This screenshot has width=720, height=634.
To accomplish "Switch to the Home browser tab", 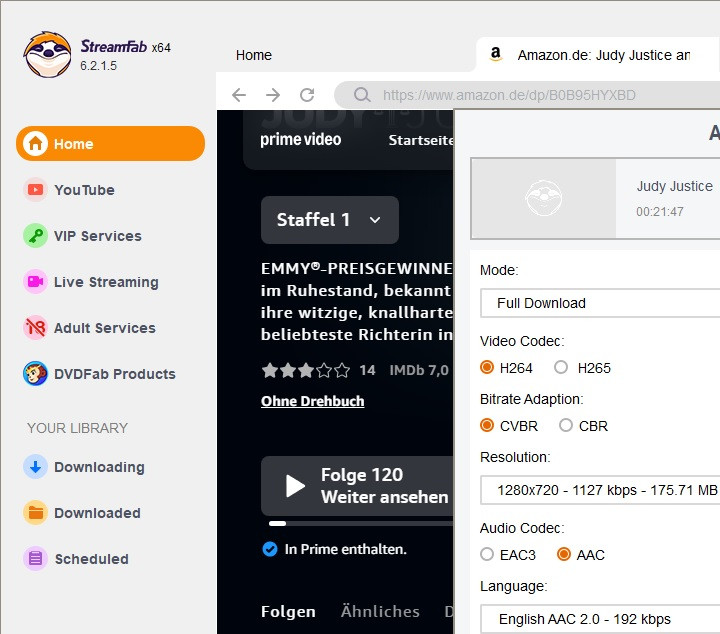I will pyautogui.click(x=254, y=55).
